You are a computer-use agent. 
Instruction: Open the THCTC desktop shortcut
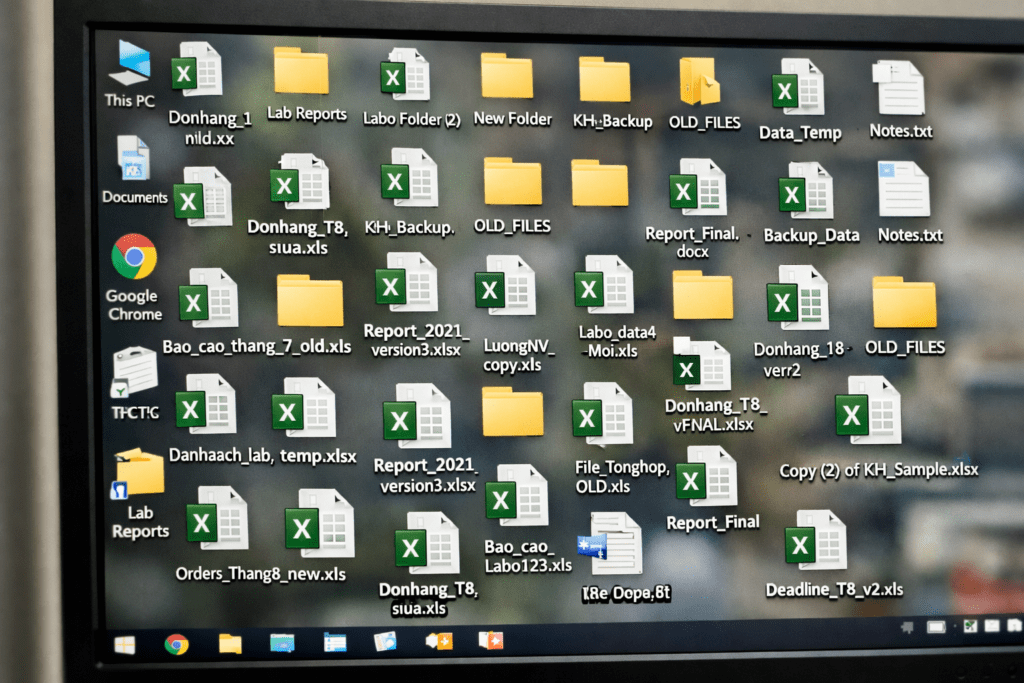point(134,373)
